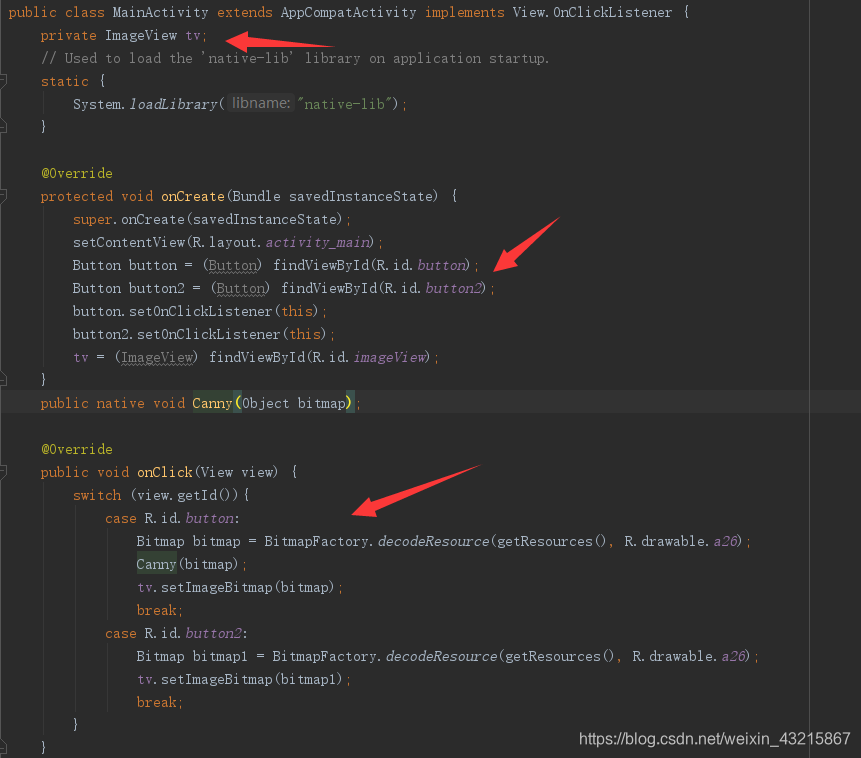Image resolution: width=861 pixels, height=758 pixels.
Task: Click the Canny(bitmap) call
Action: tap(188, 565)
